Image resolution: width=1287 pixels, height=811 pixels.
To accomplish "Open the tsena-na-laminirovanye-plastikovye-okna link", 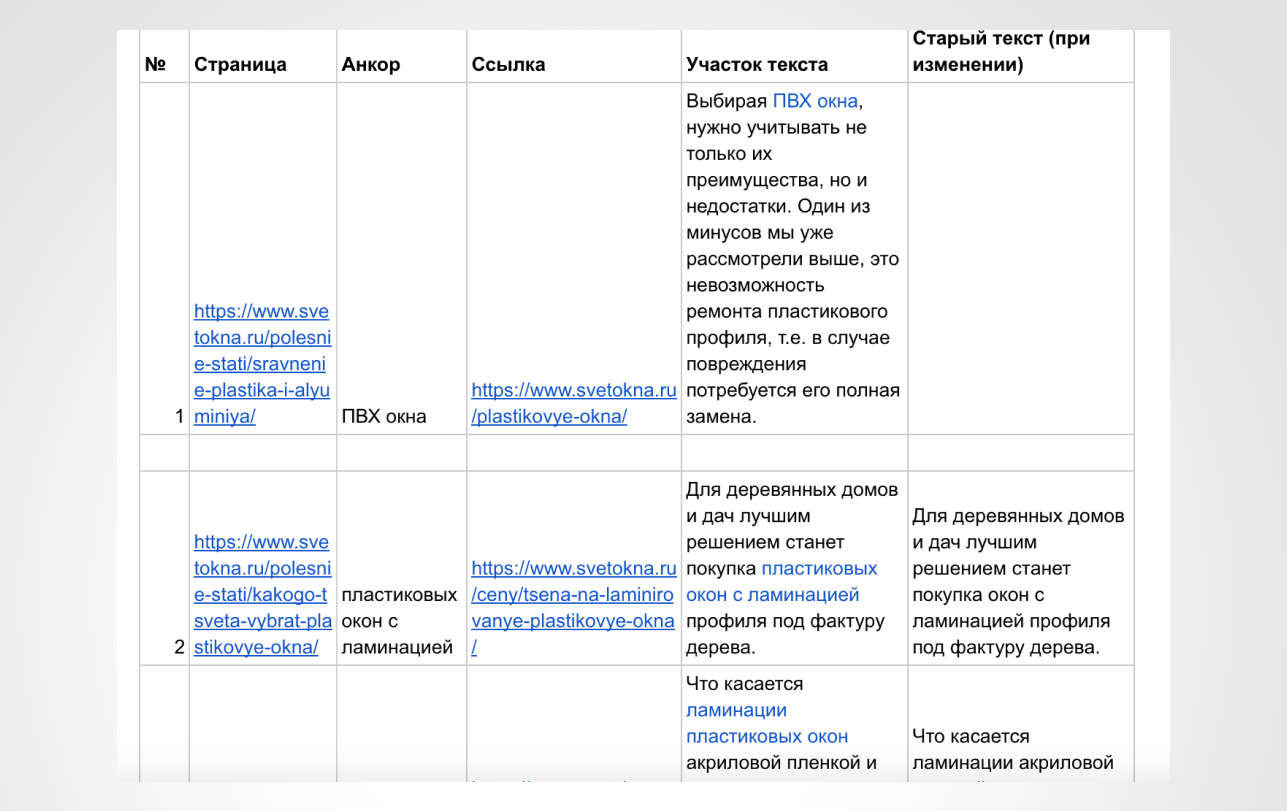I will coord(574,608).
